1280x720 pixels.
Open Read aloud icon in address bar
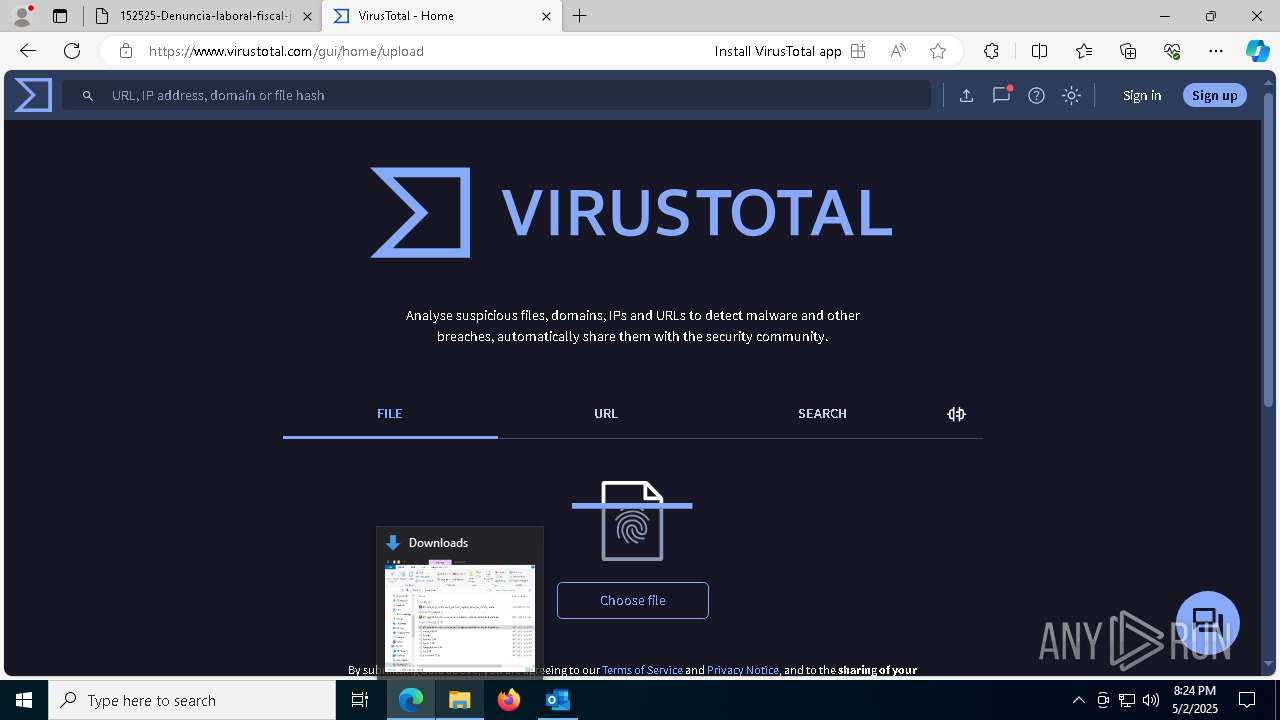[x=898, y=51]
